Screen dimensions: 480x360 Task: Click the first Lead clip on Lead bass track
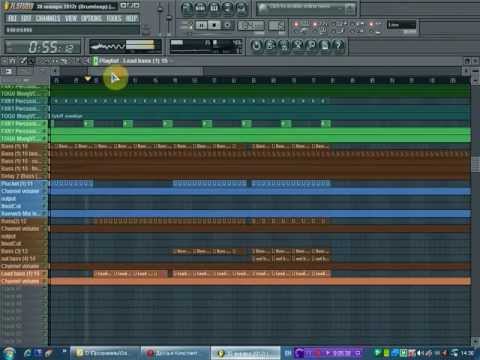click(103, 274)
